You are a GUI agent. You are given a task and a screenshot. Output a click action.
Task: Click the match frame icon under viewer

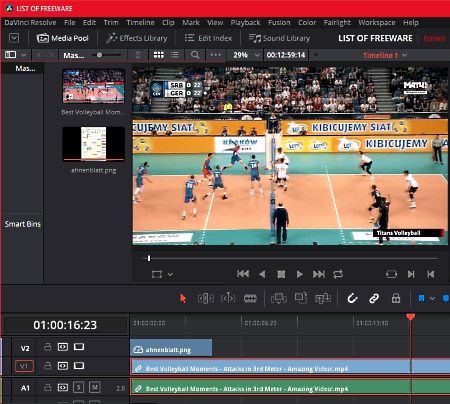tap(391, 274)
